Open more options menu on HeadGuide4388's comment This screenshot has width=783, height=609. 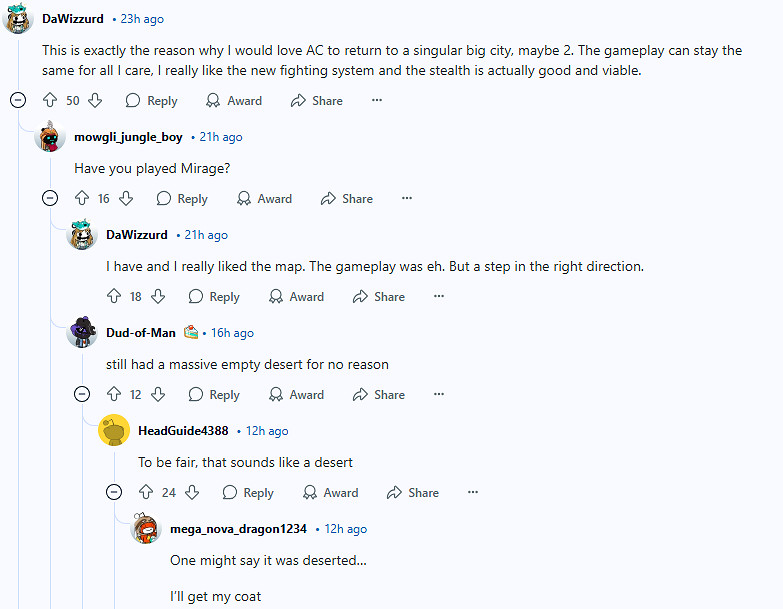473,492
